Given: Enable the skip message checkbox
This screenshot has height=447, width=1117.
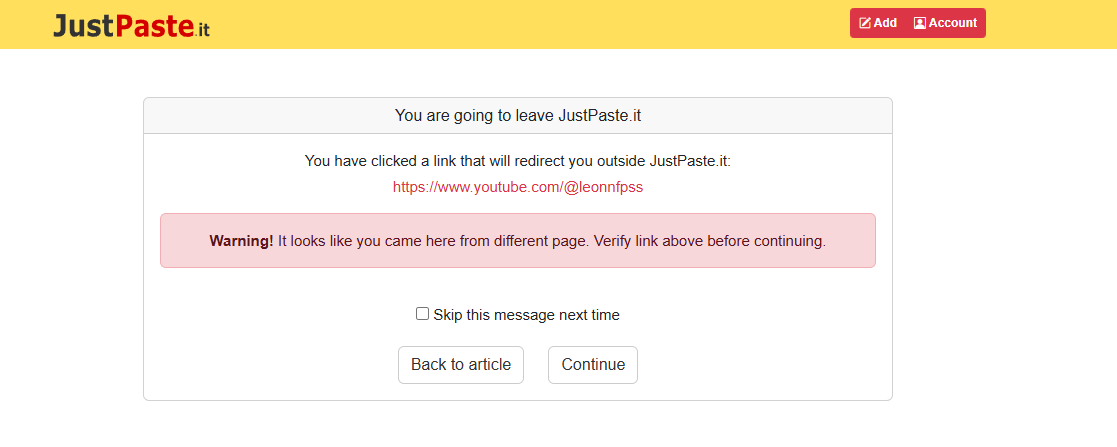Looking at the screenshot, I should (x=422, y=314).
